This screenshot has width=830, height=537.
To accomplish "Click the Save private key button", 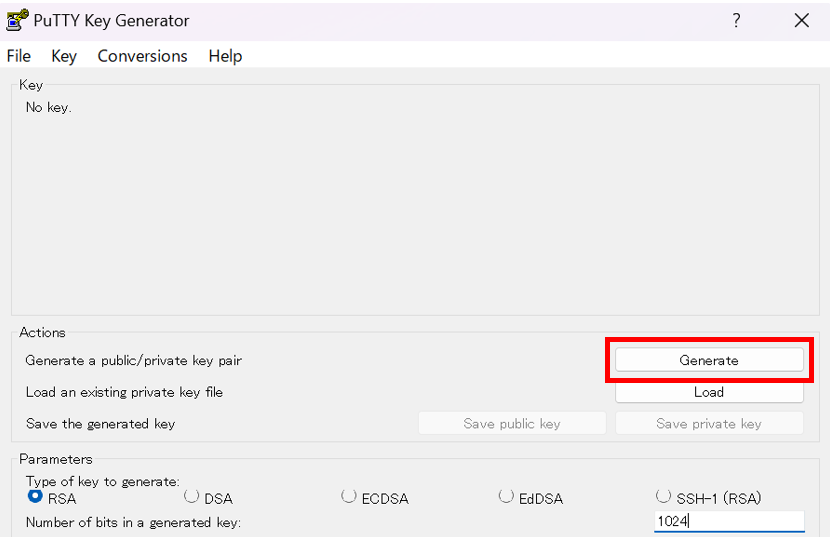I will tap(709, 424).
